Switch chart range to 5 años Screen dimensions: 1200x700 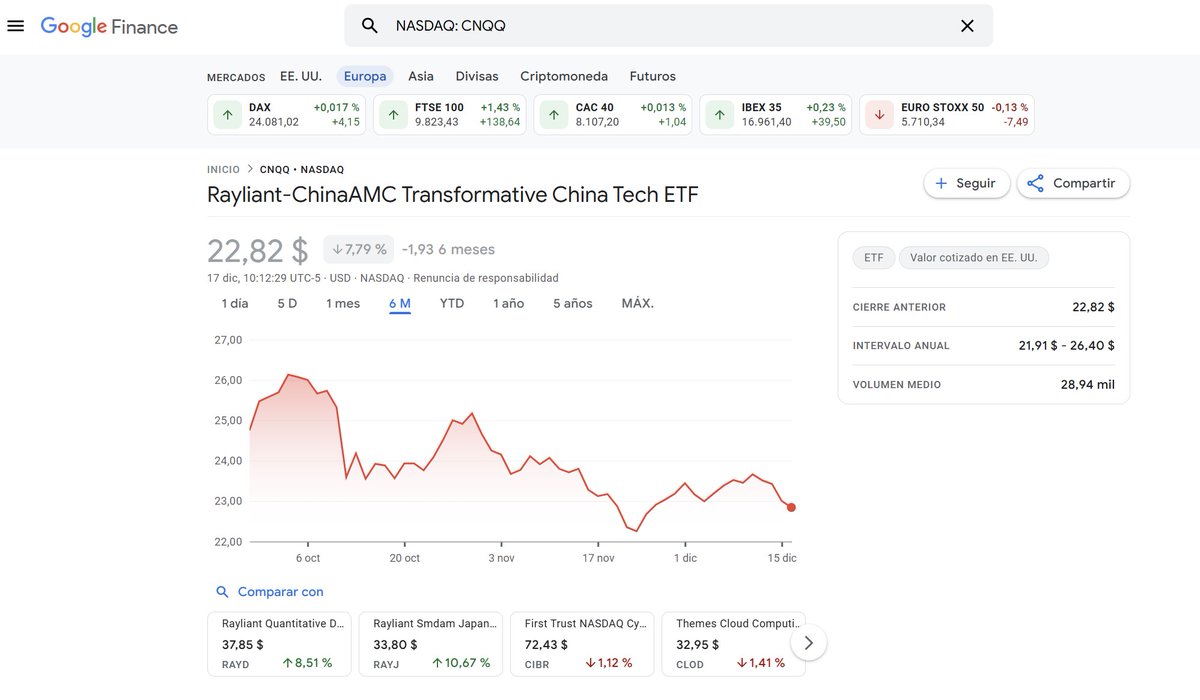tap(573, 303)
